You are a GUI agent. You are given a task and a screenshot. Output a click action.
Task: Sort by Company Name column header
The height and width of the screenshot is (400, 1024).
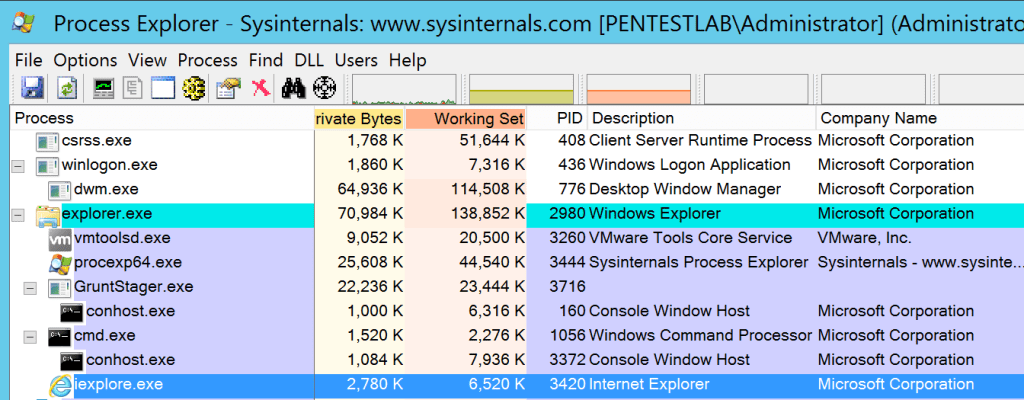coord(872,118)
